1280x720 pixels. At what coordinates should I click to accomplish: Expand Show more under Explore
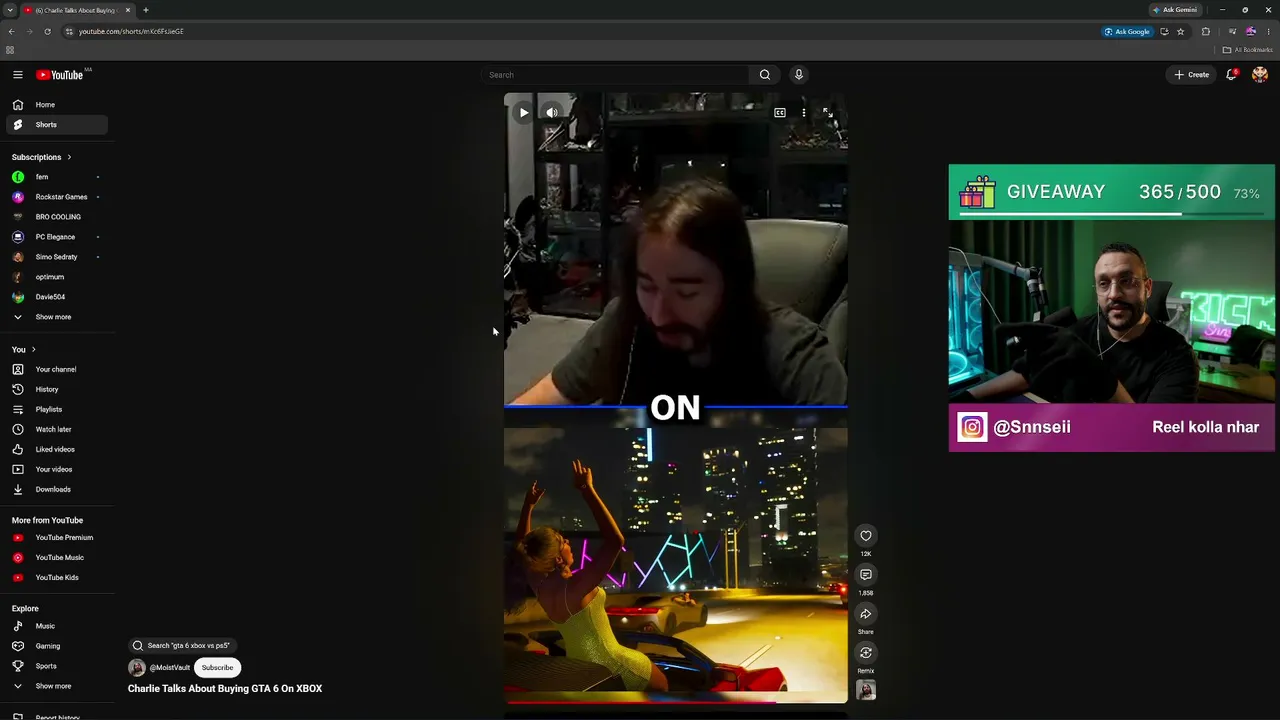(57, 686)
